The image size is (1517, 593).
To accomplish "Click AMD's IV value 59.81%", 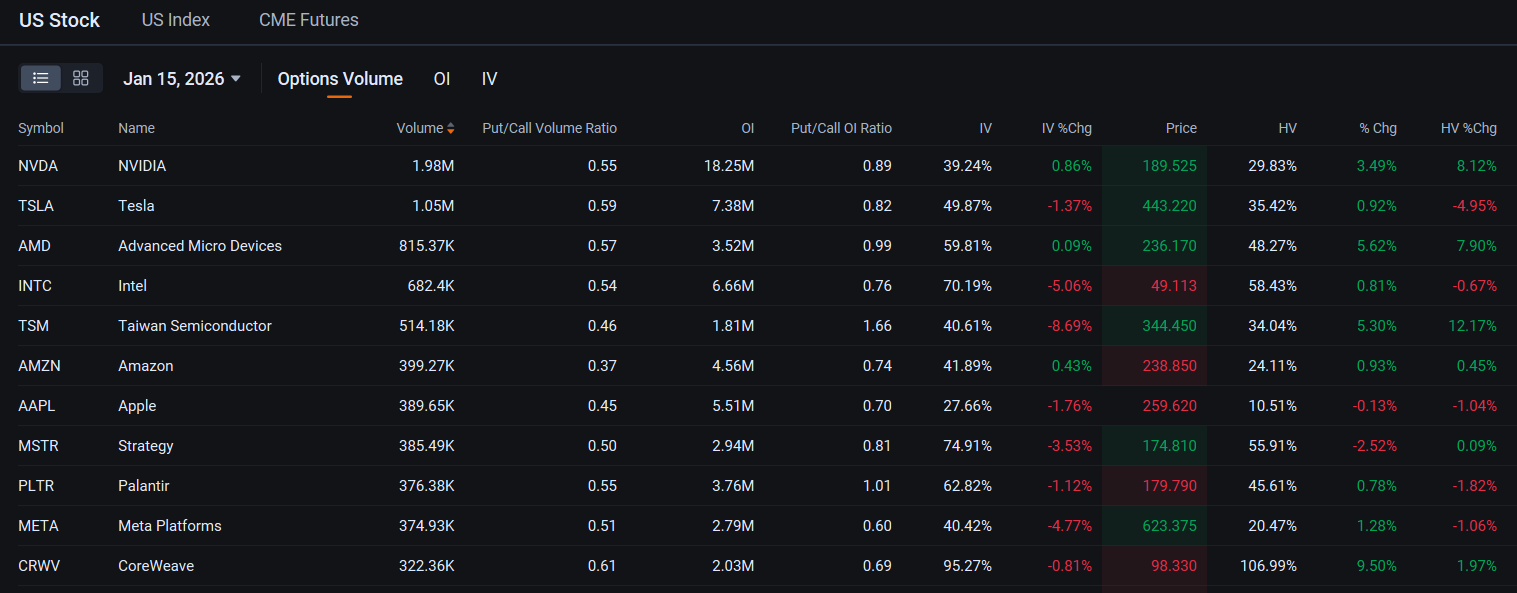I will point(967,246).
